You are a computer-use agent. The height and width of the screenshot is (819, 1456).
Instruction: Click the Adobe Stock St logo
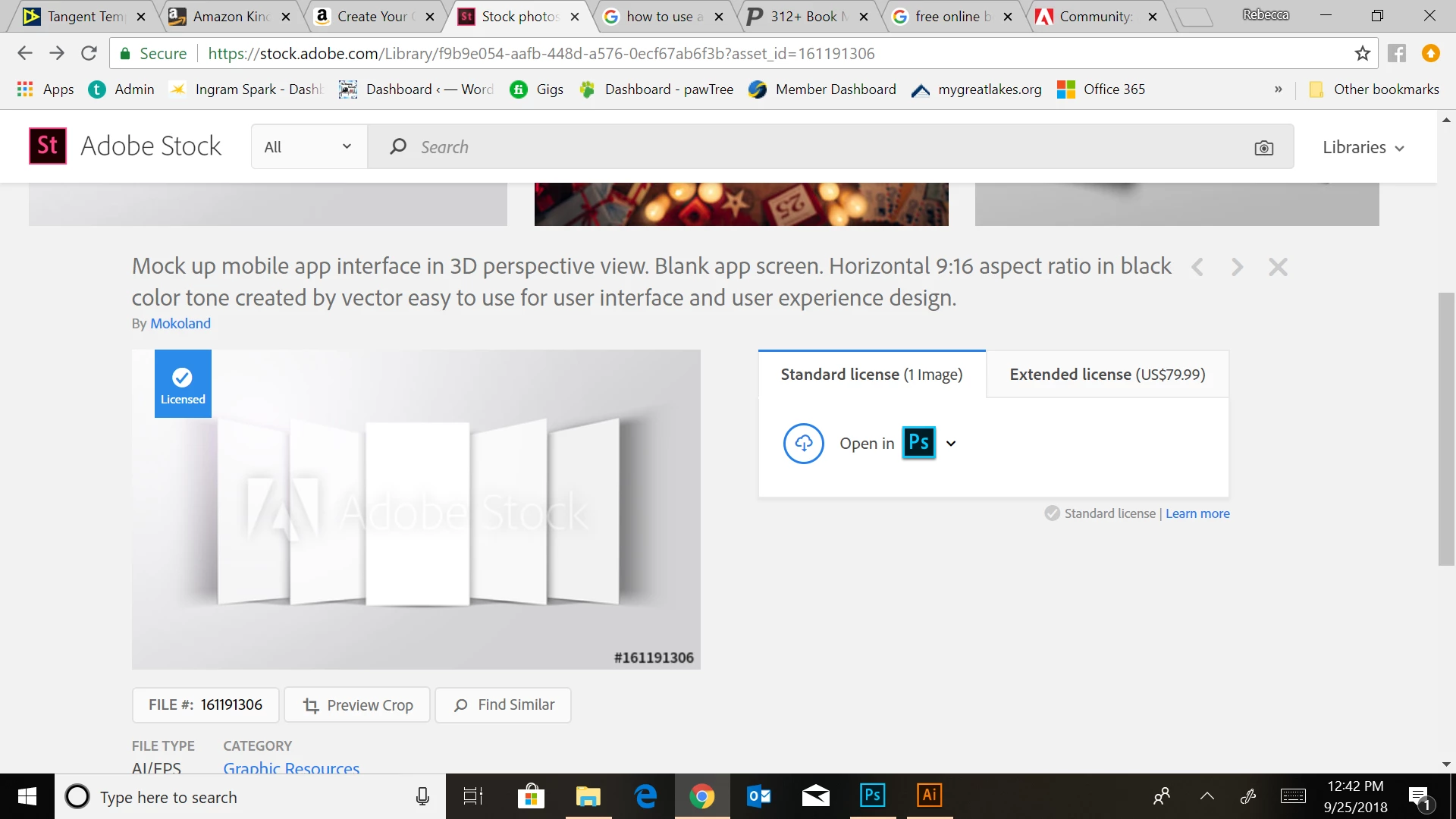click(48, 146)
